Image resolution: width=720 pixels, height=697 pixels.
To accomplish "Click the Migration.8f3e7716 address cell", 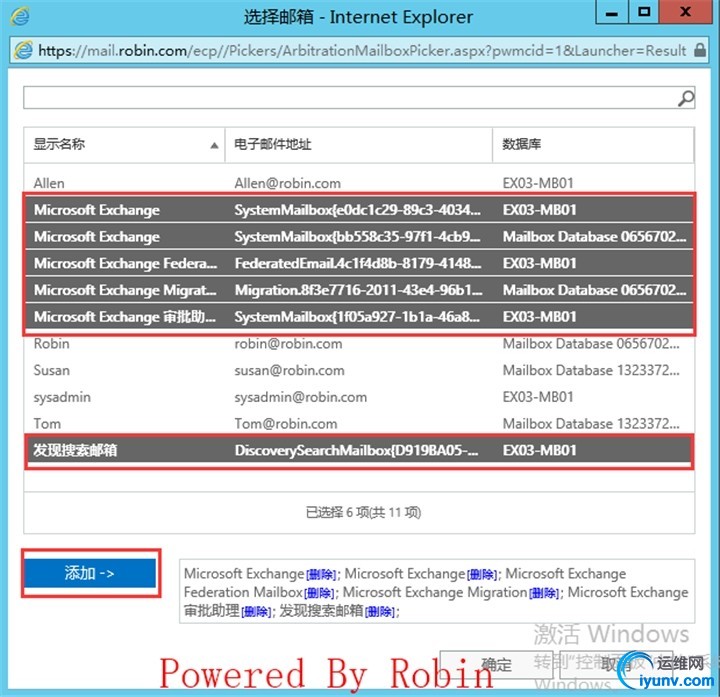I will (358, 290).
